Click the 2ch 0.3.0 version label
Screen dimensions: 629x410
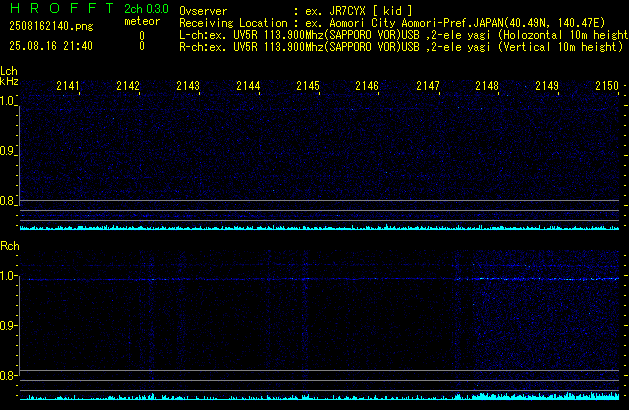(x=146, y=8)
